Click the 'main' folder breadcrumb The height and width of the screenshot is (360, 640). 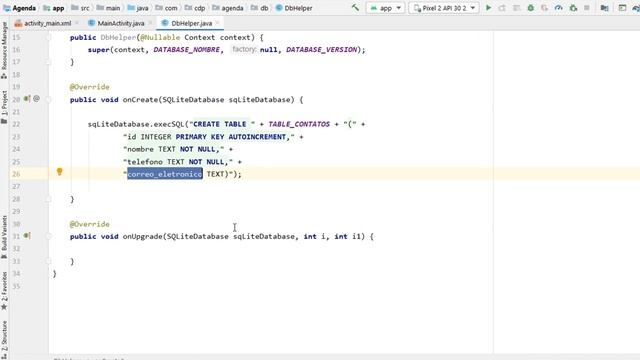point(108,8)
